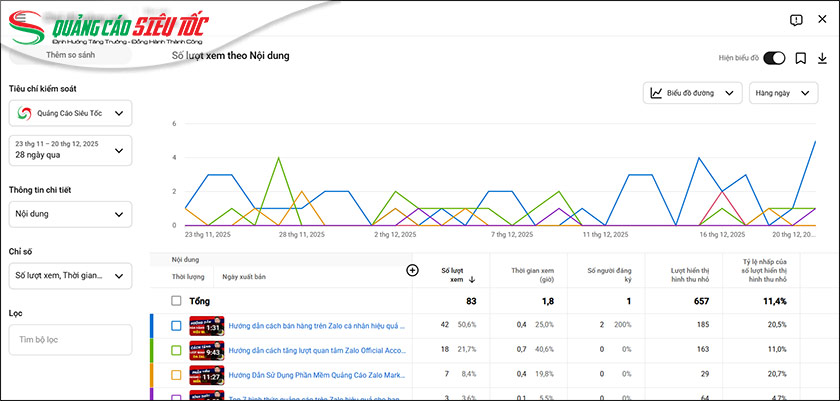The width and height of the screenshot is (840, 401).
Task: Expand the Hàng ngày interval dropdown
Action: coord(786,93)
